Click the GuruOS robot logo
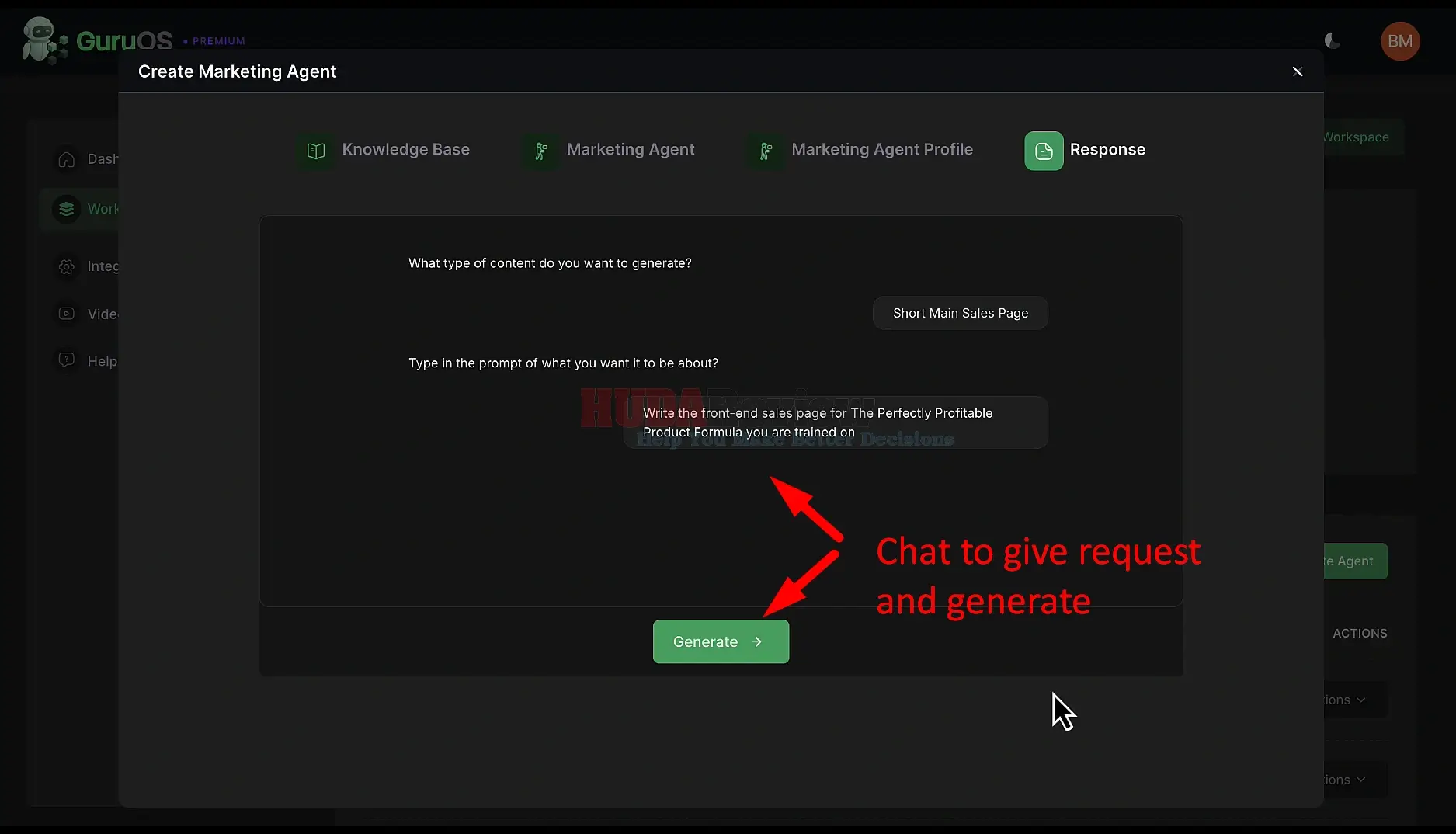The width and height of the screenshot is (1456, 834). (x=43, y=40)
